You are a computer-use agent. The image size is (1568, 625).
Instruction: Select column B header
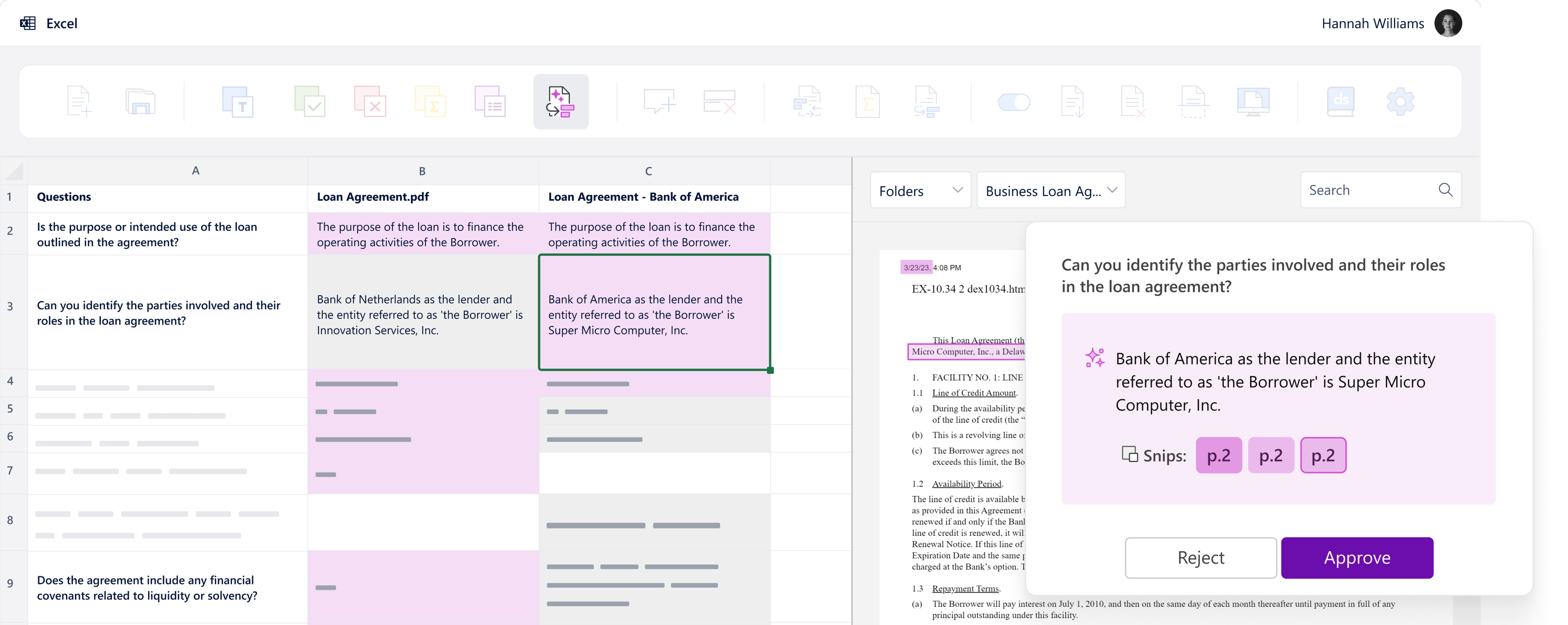click(422, 171)
